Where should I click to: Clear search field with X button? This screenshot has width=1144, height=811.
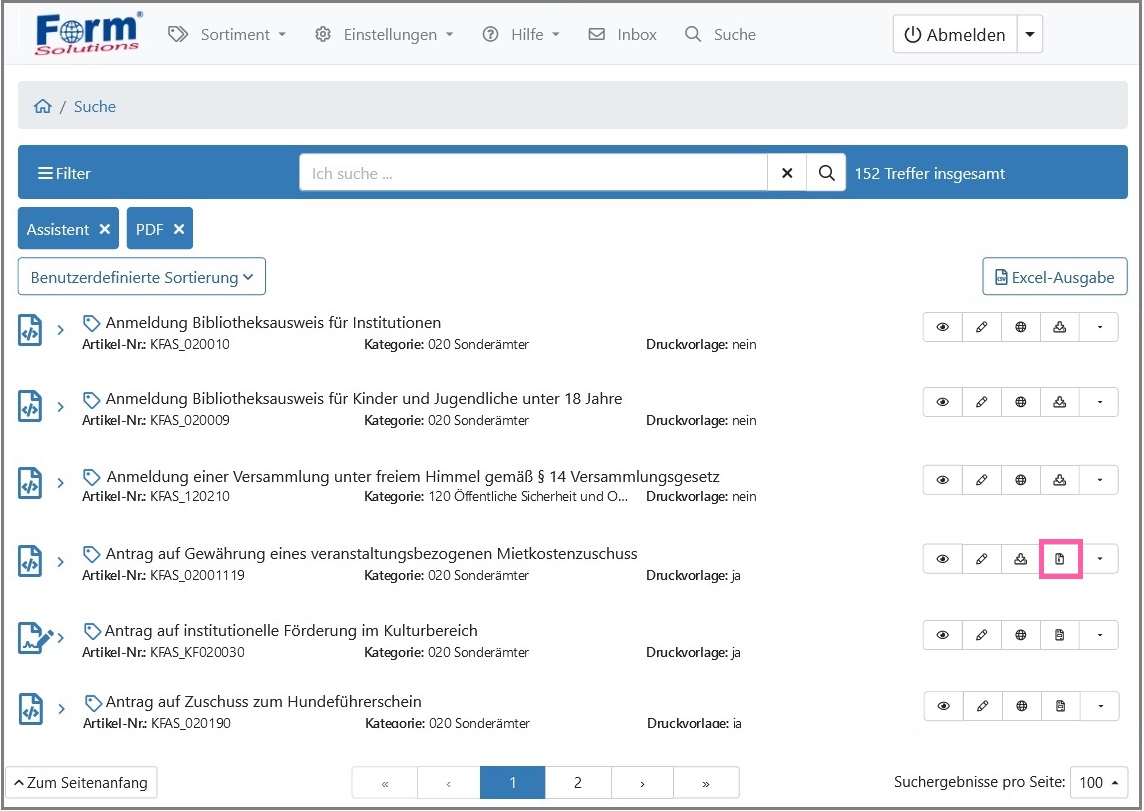tap(787, 173)
